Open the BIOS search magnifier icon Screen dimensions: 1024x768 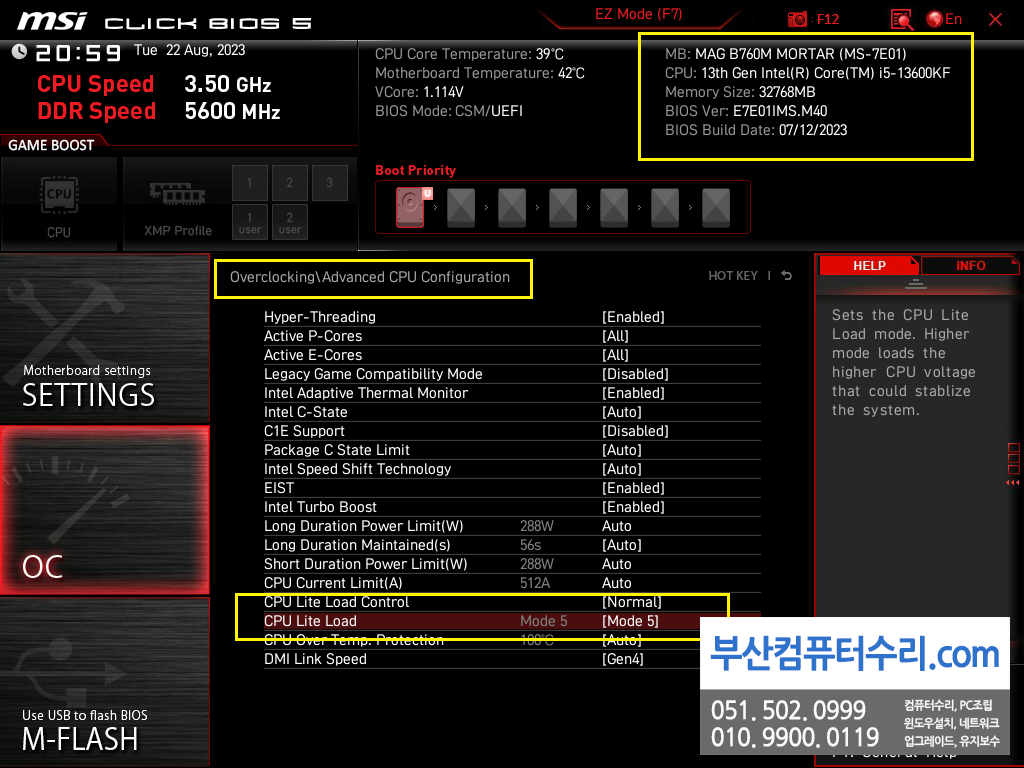901,19
